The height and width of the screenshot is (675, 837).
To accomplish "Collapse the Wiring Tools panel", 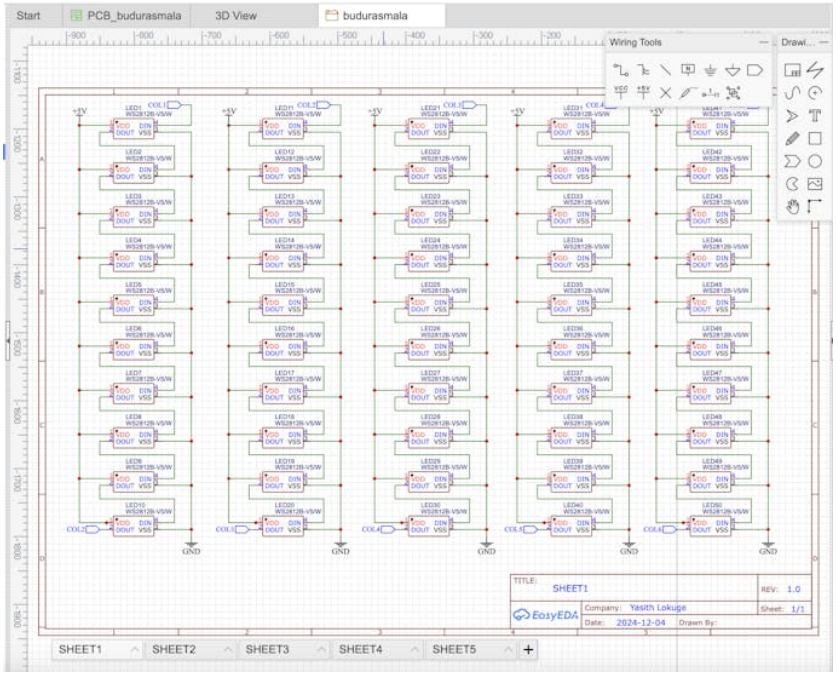I will [x=764, y=42].
